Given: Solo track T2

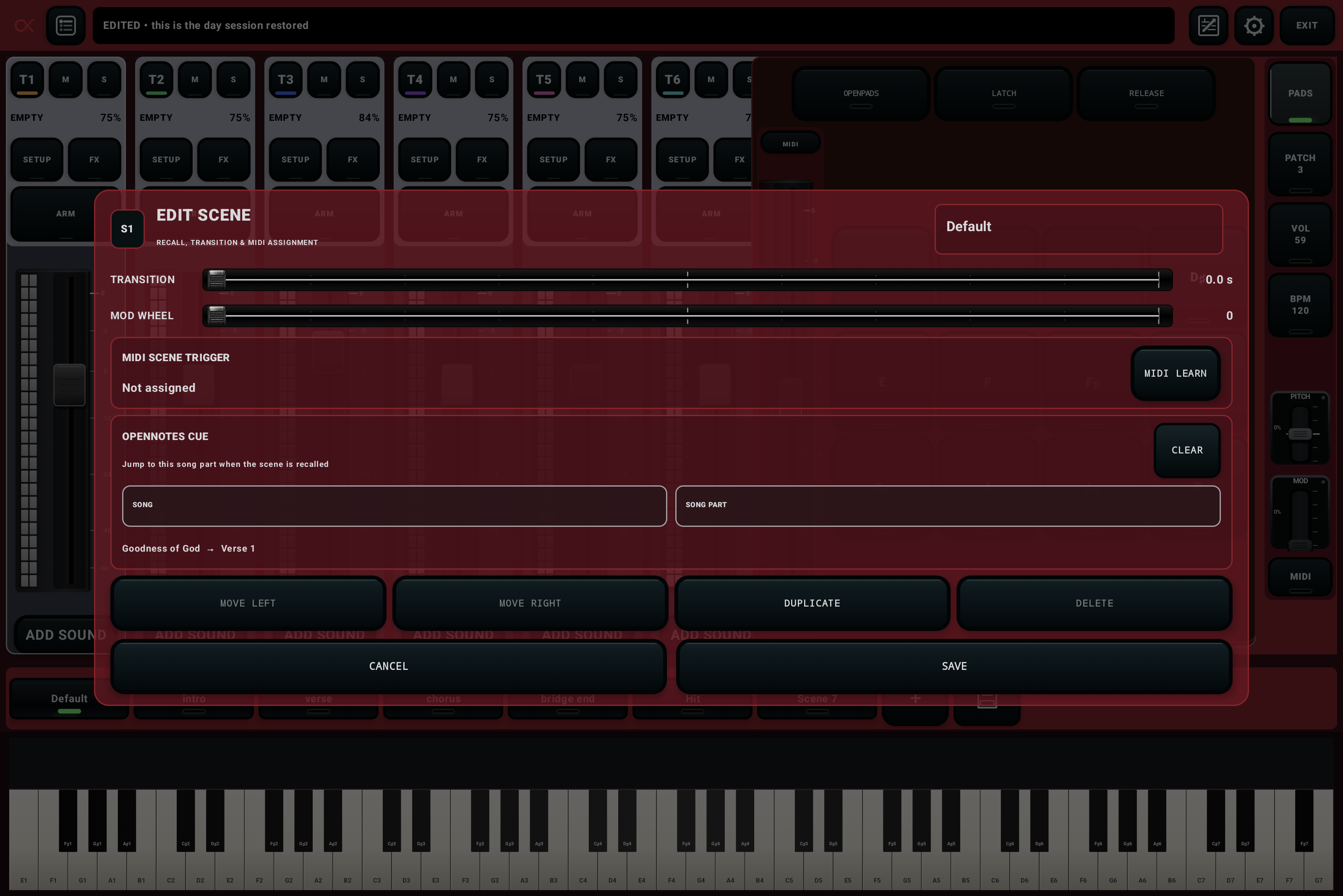Looking at the screenshot, I should click(x=233, y=79).
